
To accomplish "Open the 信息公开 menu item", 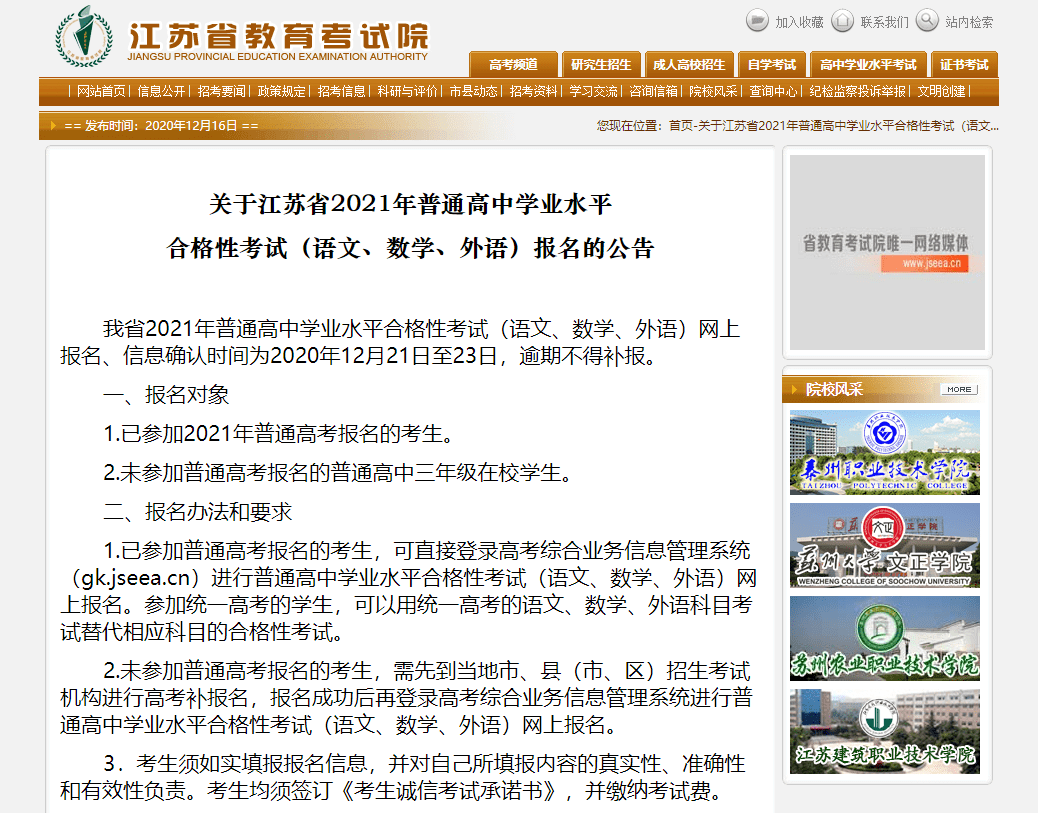I will (161, 92).
